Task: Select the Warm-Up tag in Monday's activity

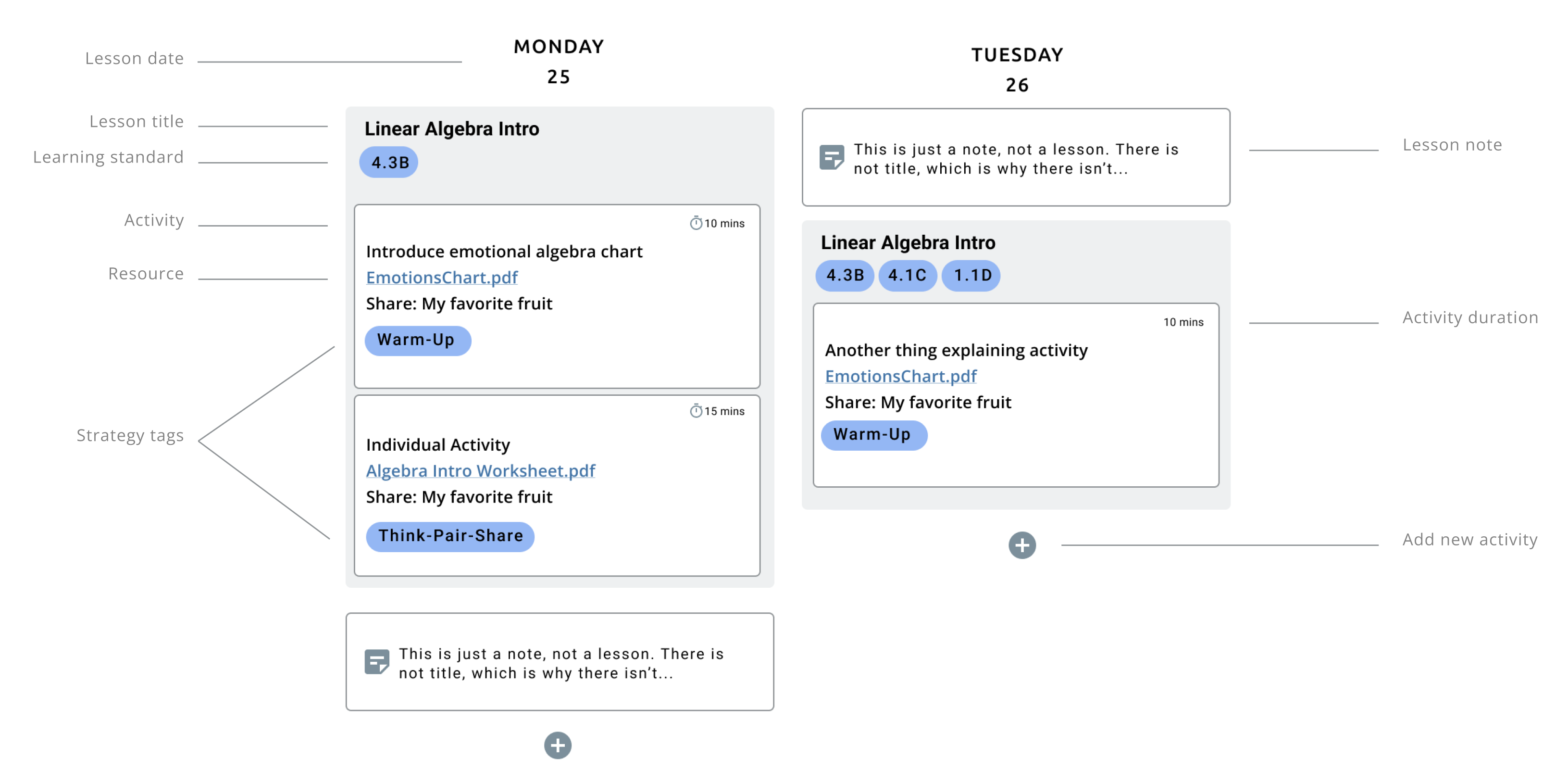Action: [418, 340]
